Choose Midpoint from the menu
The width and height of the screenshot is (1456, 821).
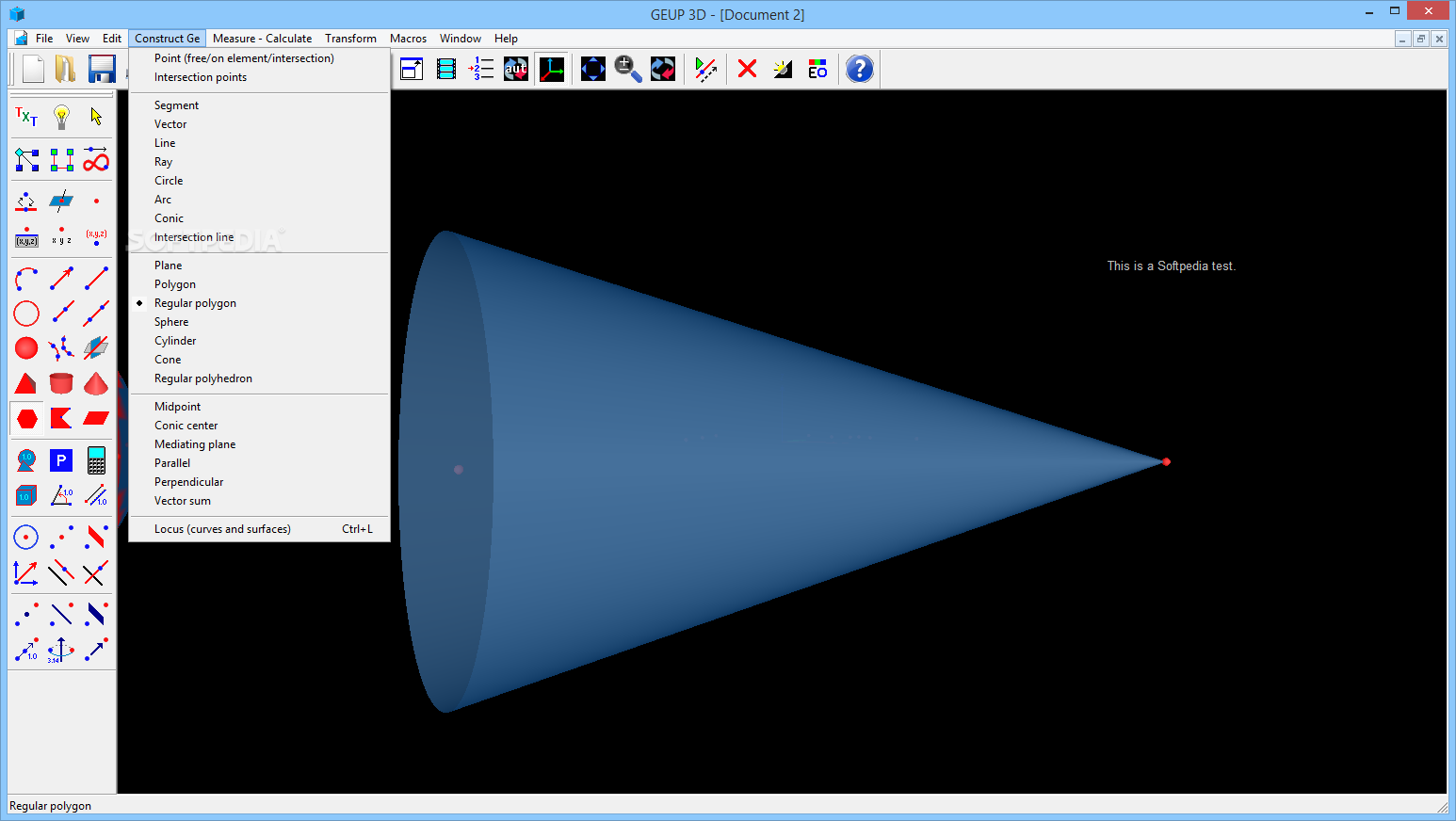click(x=259, y=407)
